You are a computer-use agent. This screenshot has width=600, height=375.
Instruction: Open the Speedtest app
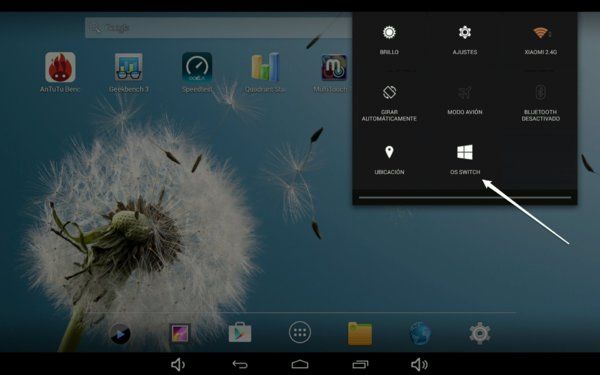197,72
